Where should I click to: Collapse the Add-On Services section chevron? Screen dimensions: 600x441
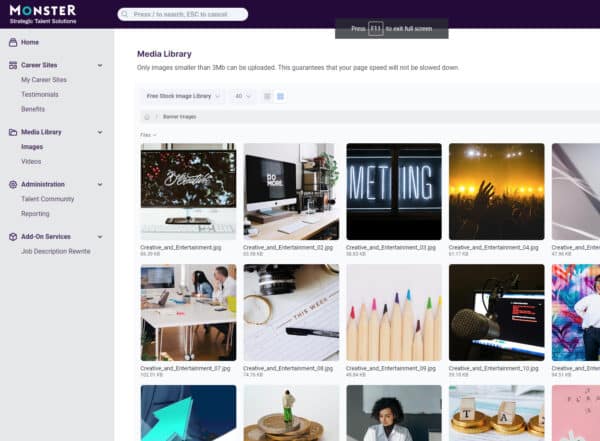pyautogui.click(x=100, y=237)
